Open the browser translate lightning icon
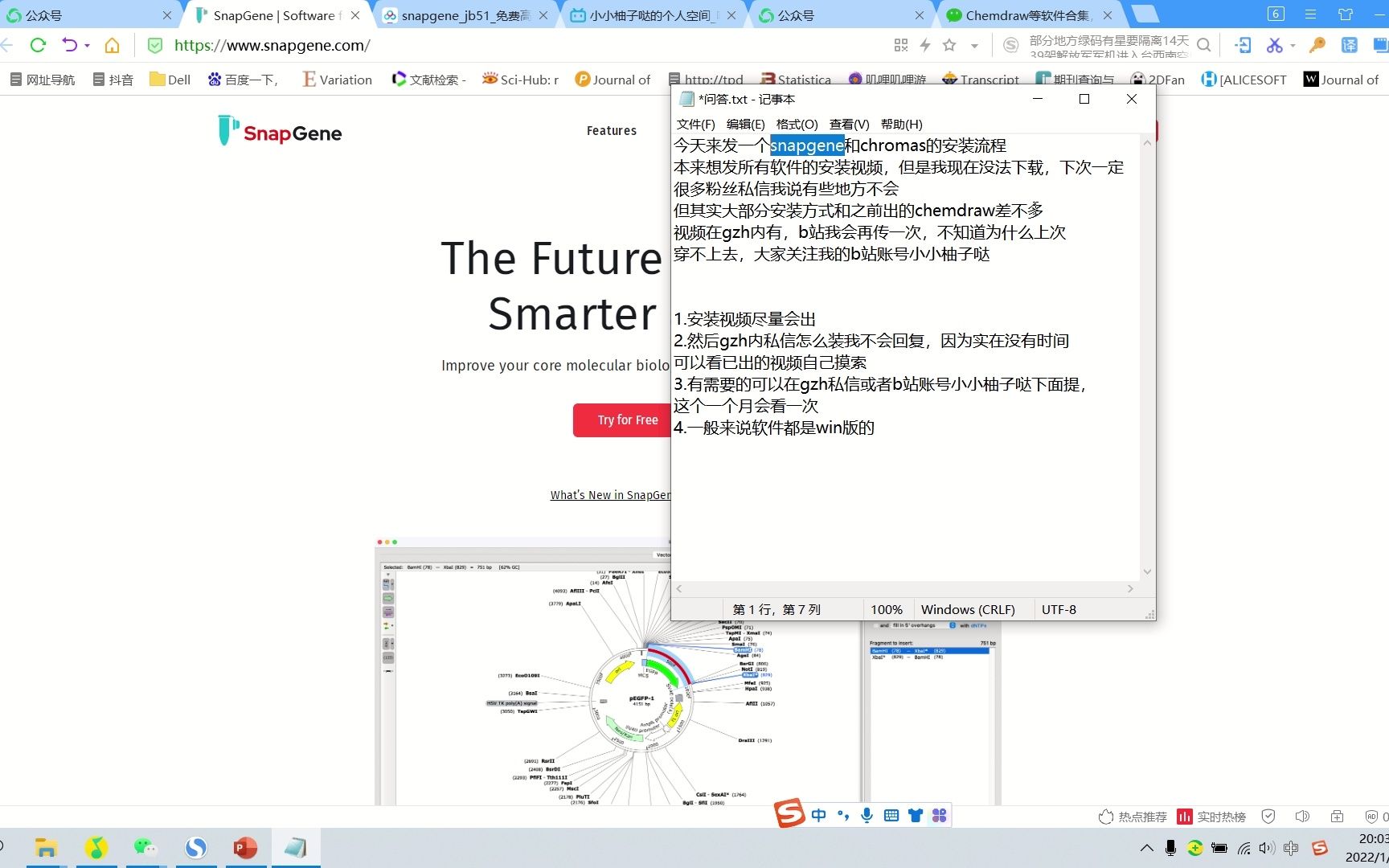The width and height of the screenshot is (1389, 868). click(926, 45)
